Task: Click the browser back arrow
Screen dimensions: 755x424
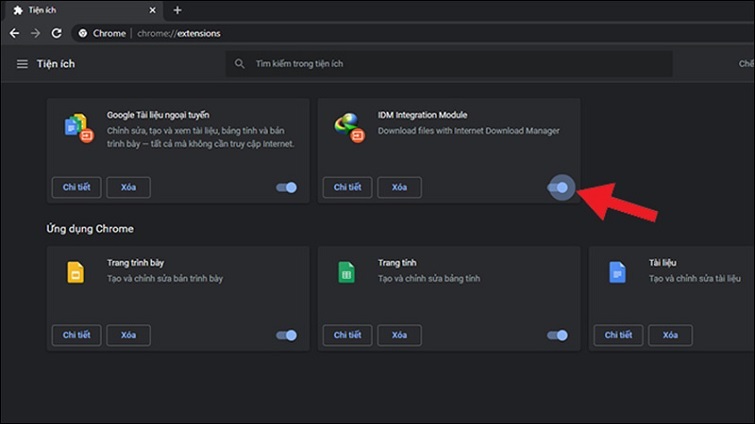Action: [13, 33]
